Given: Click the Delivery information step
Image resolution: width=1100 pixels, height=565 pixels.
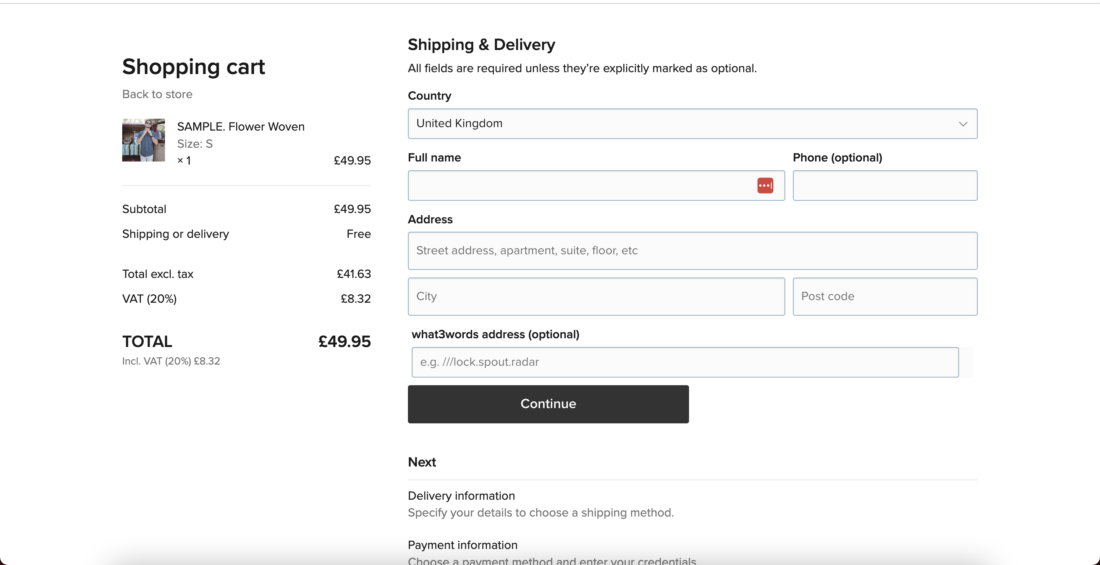Looking at the screenshot, I should (x=461, y=496).
